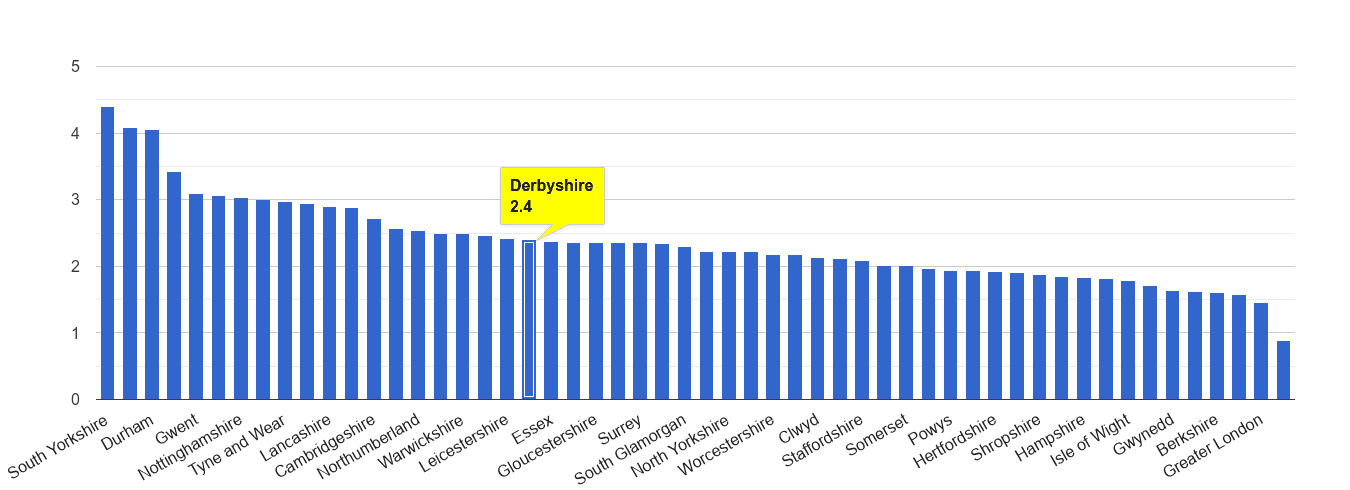
Task: Click the Clwyd bar
Action: (x=817, y=329)
